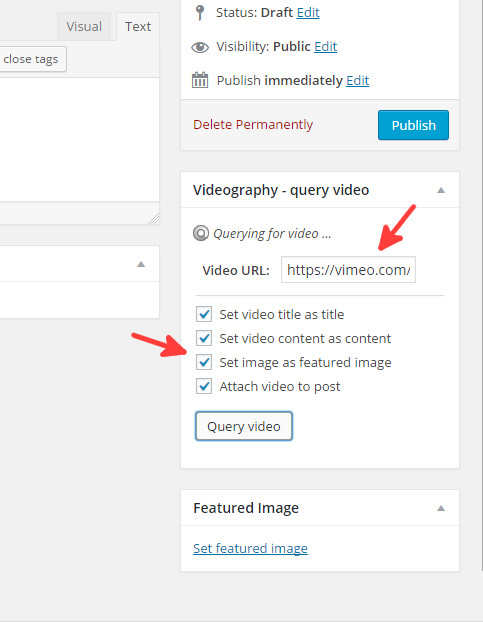Uncheck Set image as featured image

[204, 362]
